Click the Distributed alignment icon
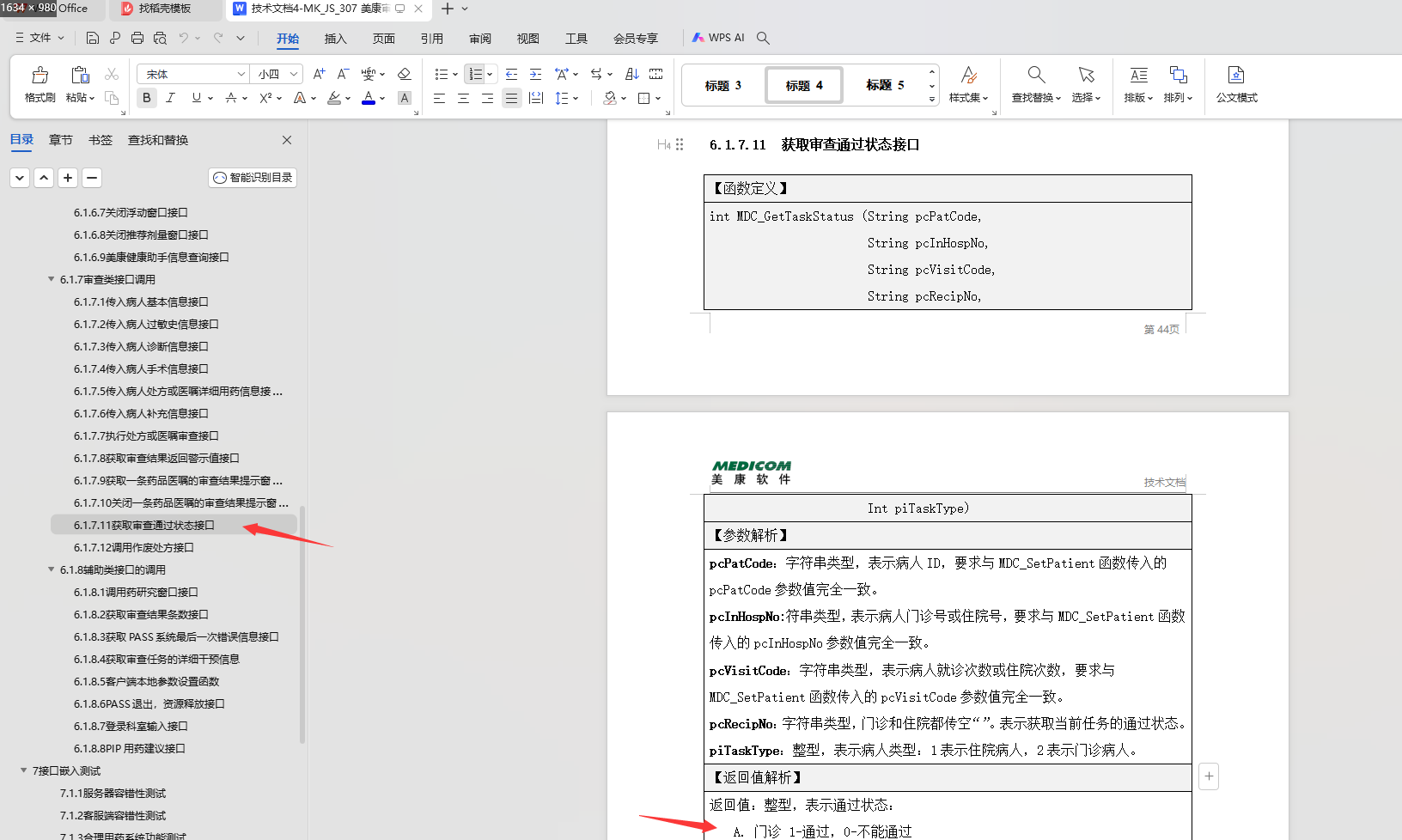The height and width of the screenshot is (840, 1402). [x=536, y=98]
